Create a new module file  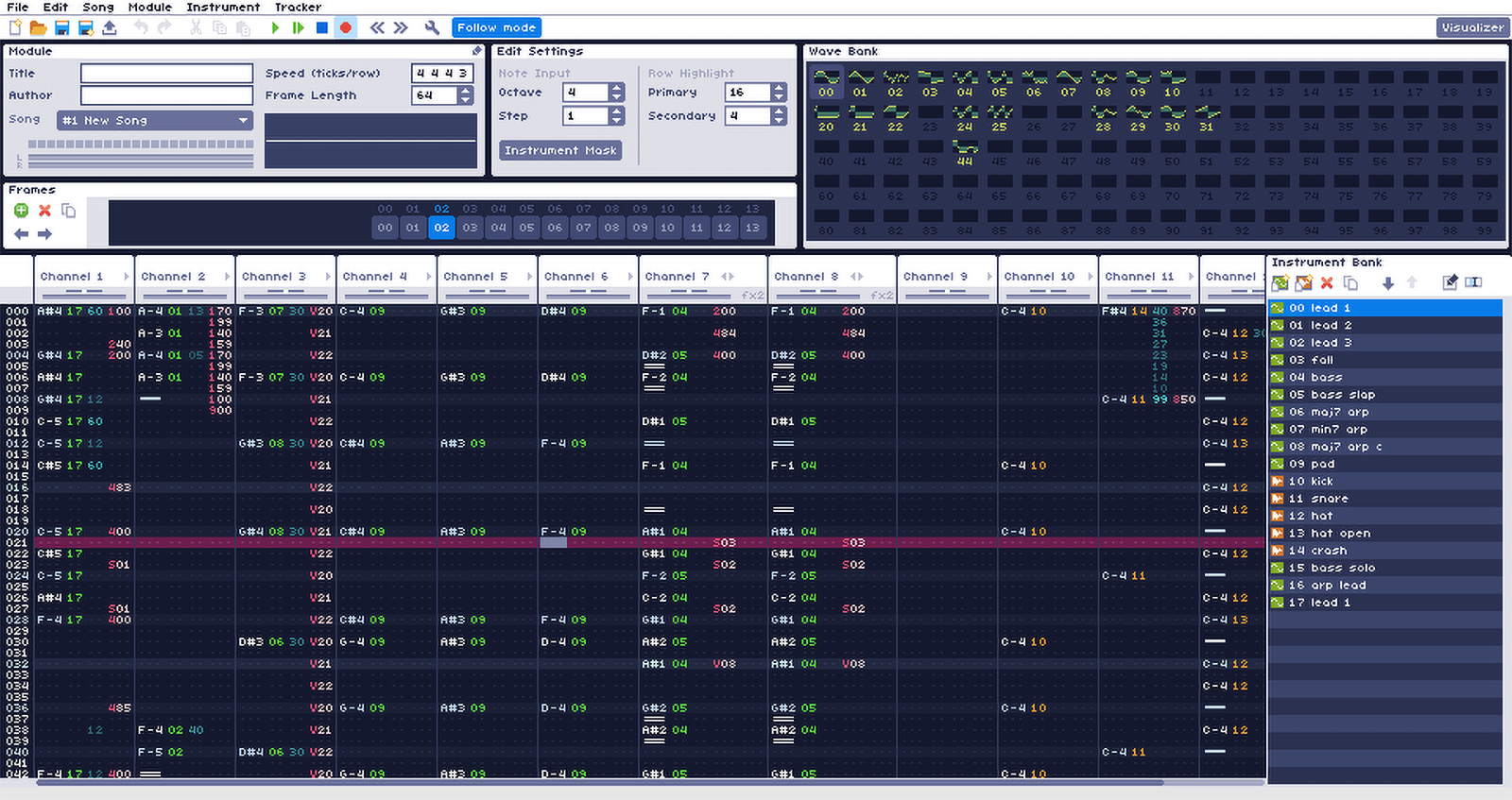tap(15, 27)
